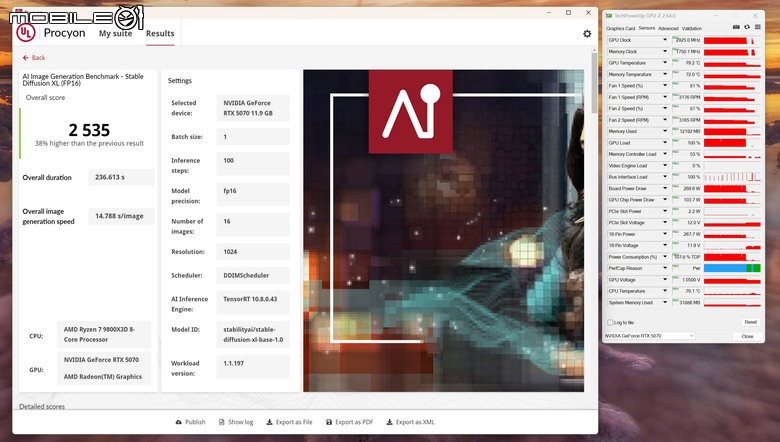Image resolution: width=780 pixels, height=442 pixels.
Task: Open GPU selector combo box in GPU-Z
Action: pos(649,336)
